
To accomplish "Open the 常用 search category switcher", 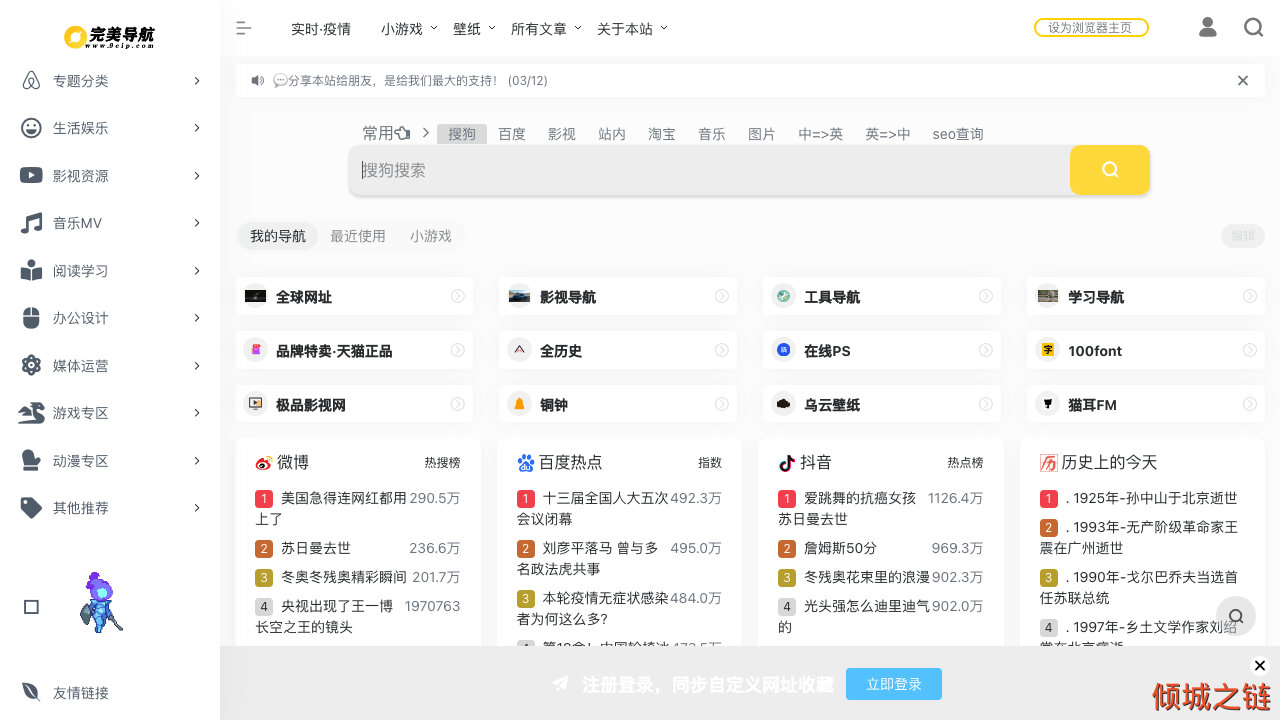I will [x=387, y=133].
